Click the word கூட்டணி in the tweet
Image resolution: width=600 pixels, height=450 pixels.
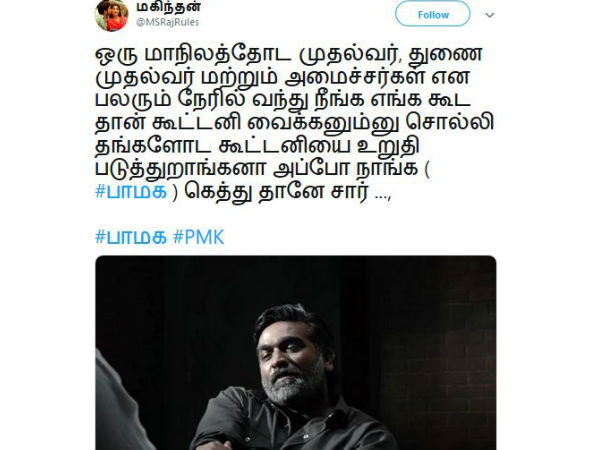pyautogui.click(x=196, y=122)
